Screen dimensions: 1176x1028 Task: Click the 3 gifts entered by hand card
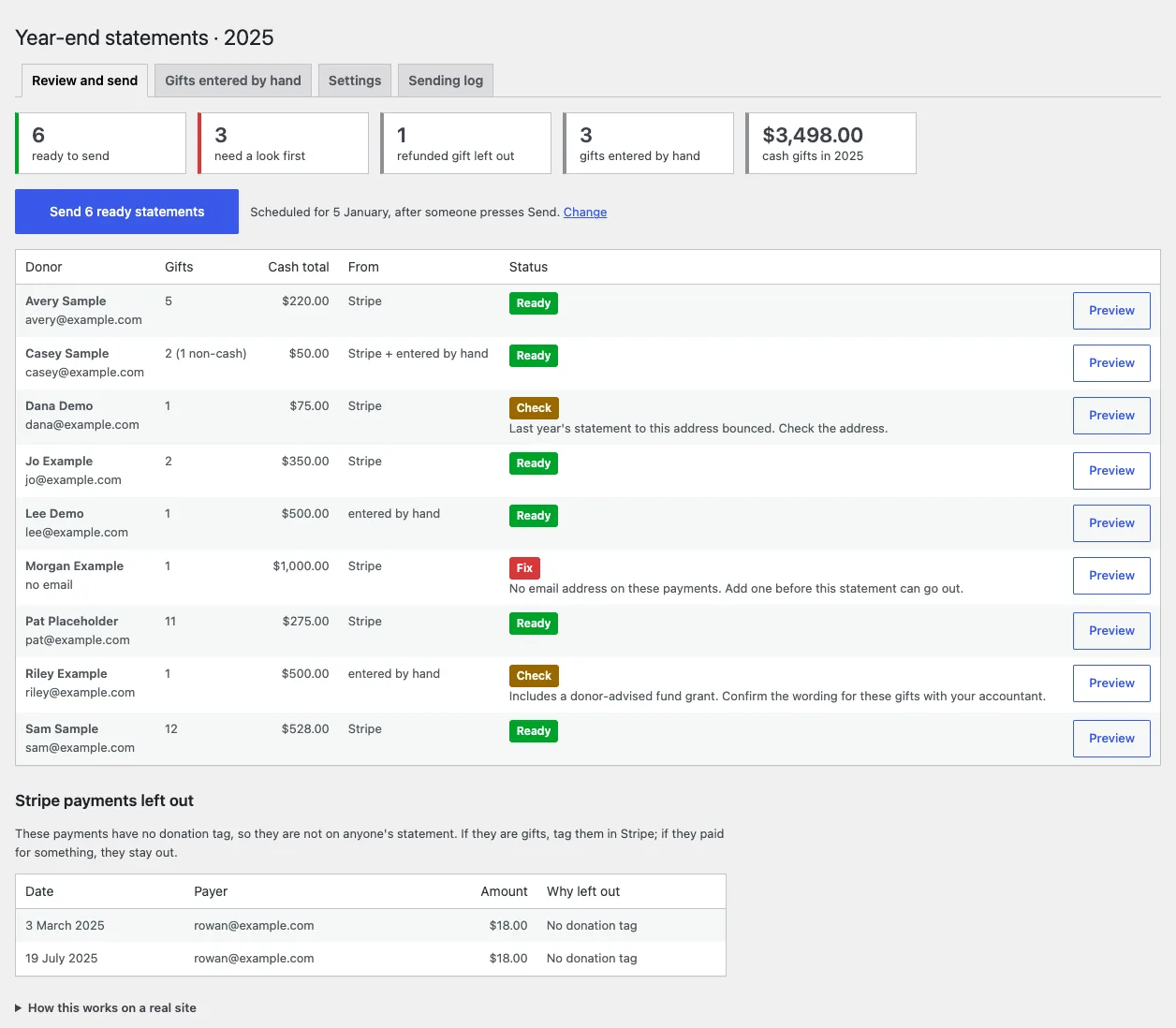click(x=648, y=143)
